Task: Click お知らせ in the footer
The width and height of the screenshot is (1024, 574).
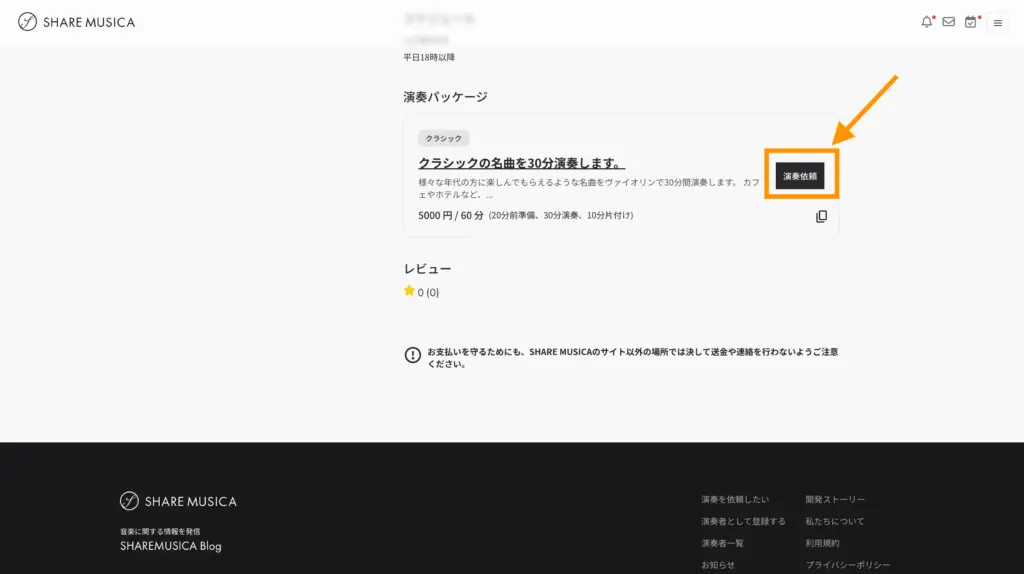Action: tap(717, 565)
